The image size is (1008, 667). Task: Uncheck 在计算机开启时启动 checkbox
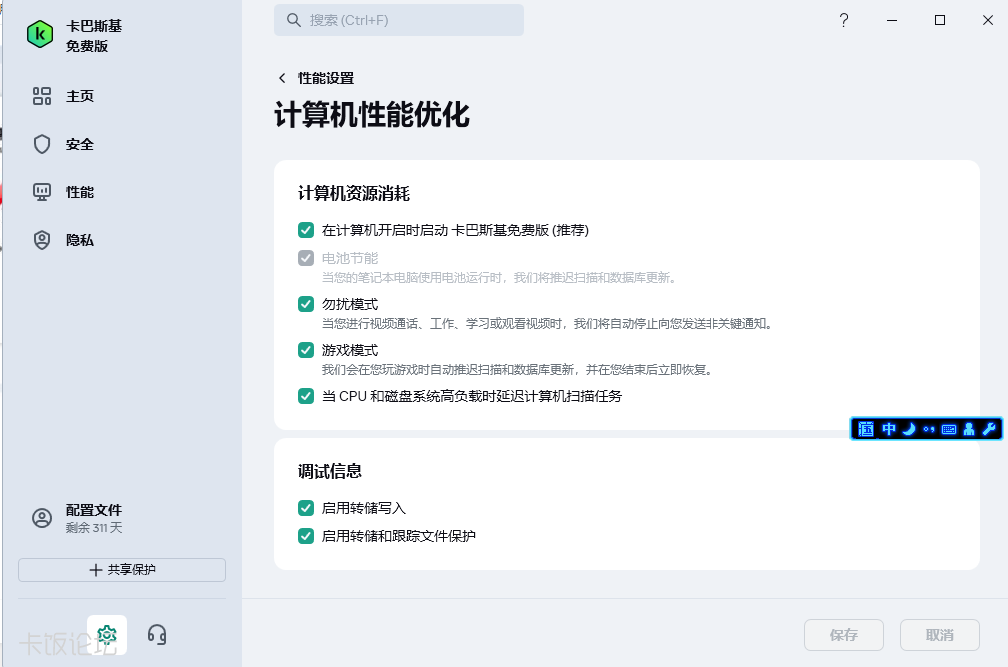[x=306, y=230]
